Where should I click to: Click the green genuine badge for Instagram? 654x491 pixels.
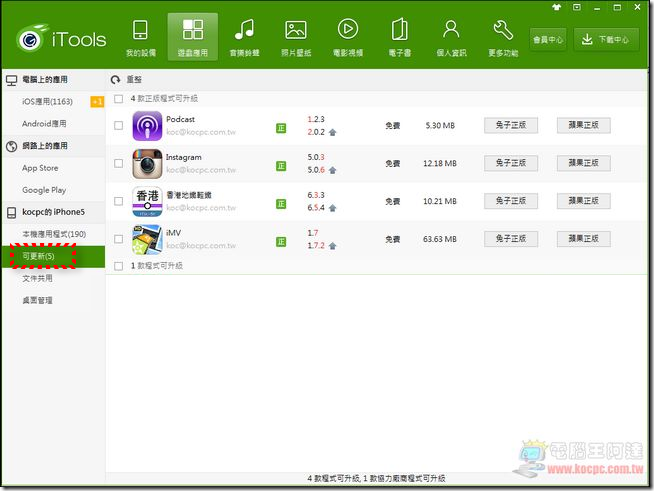click(281, 166)
